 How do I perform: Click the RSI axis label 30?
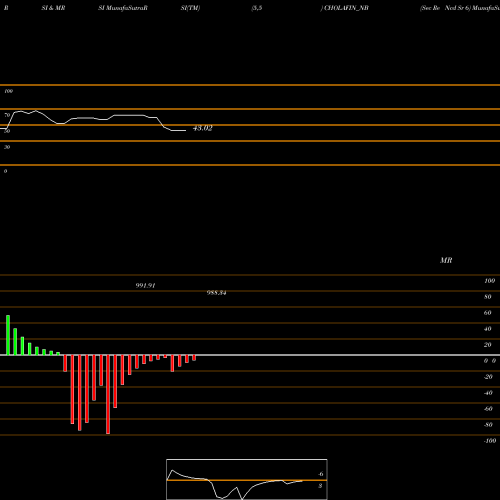(7, 147)
